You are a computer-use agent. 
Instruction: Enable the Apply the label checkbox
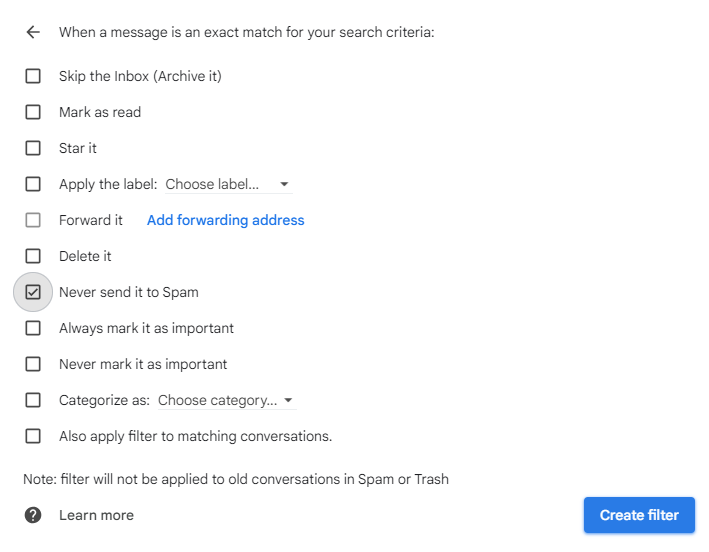click(x=33, y=184)
